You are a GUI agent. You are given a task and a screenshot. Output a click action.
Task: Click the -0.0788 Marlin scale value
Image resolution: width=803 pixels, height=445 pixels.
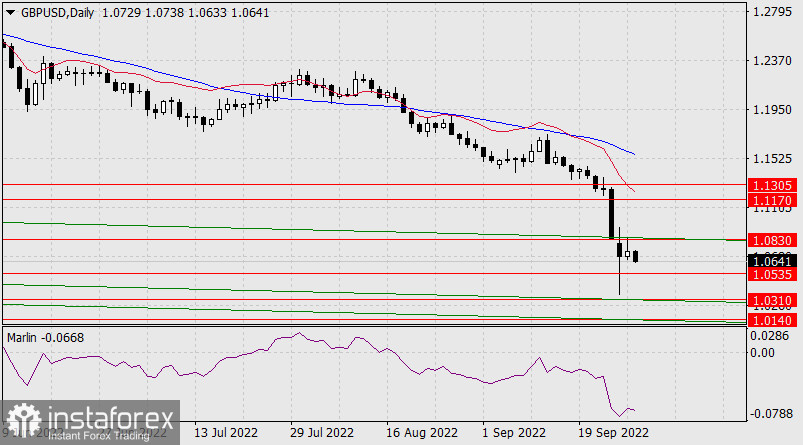[x=771, y=414]
